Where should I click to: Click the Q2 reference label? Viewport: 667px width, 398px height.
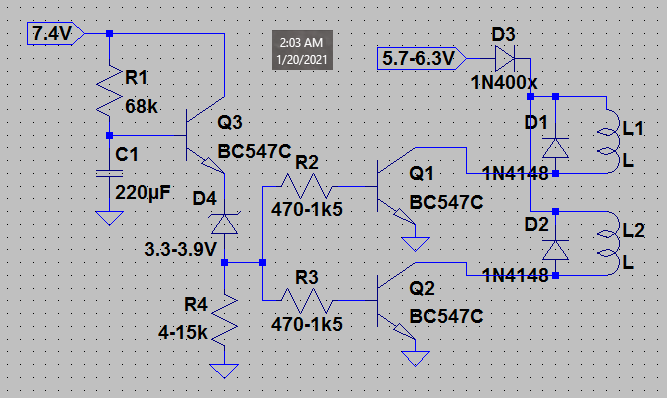pyautogui.click(x=422, y=289)
